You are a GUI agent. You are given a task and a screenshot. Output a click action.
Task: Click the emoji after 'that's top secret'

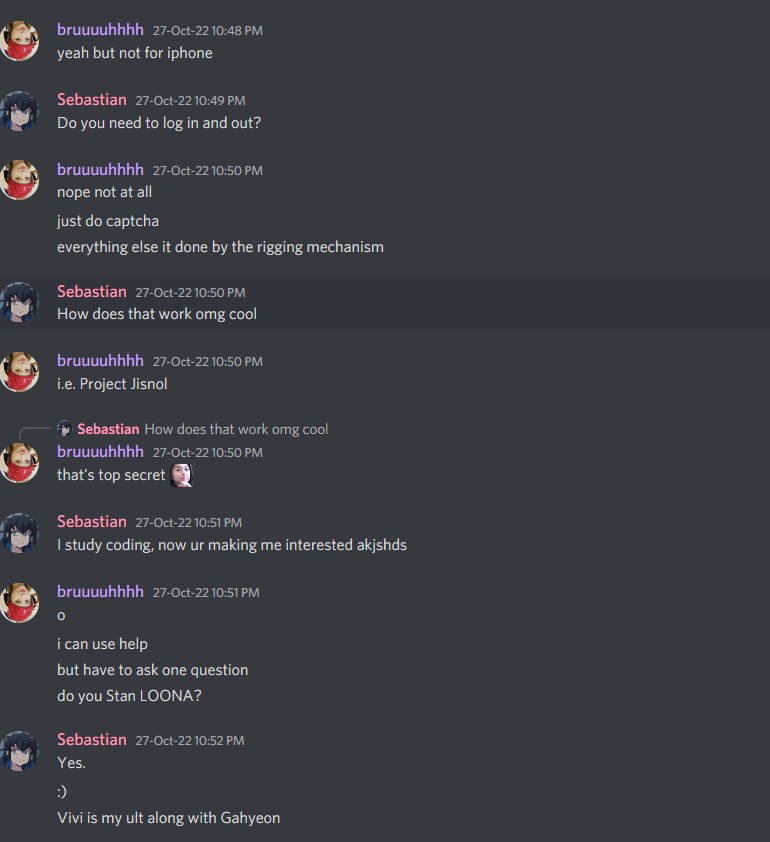(x=181, y=475)
